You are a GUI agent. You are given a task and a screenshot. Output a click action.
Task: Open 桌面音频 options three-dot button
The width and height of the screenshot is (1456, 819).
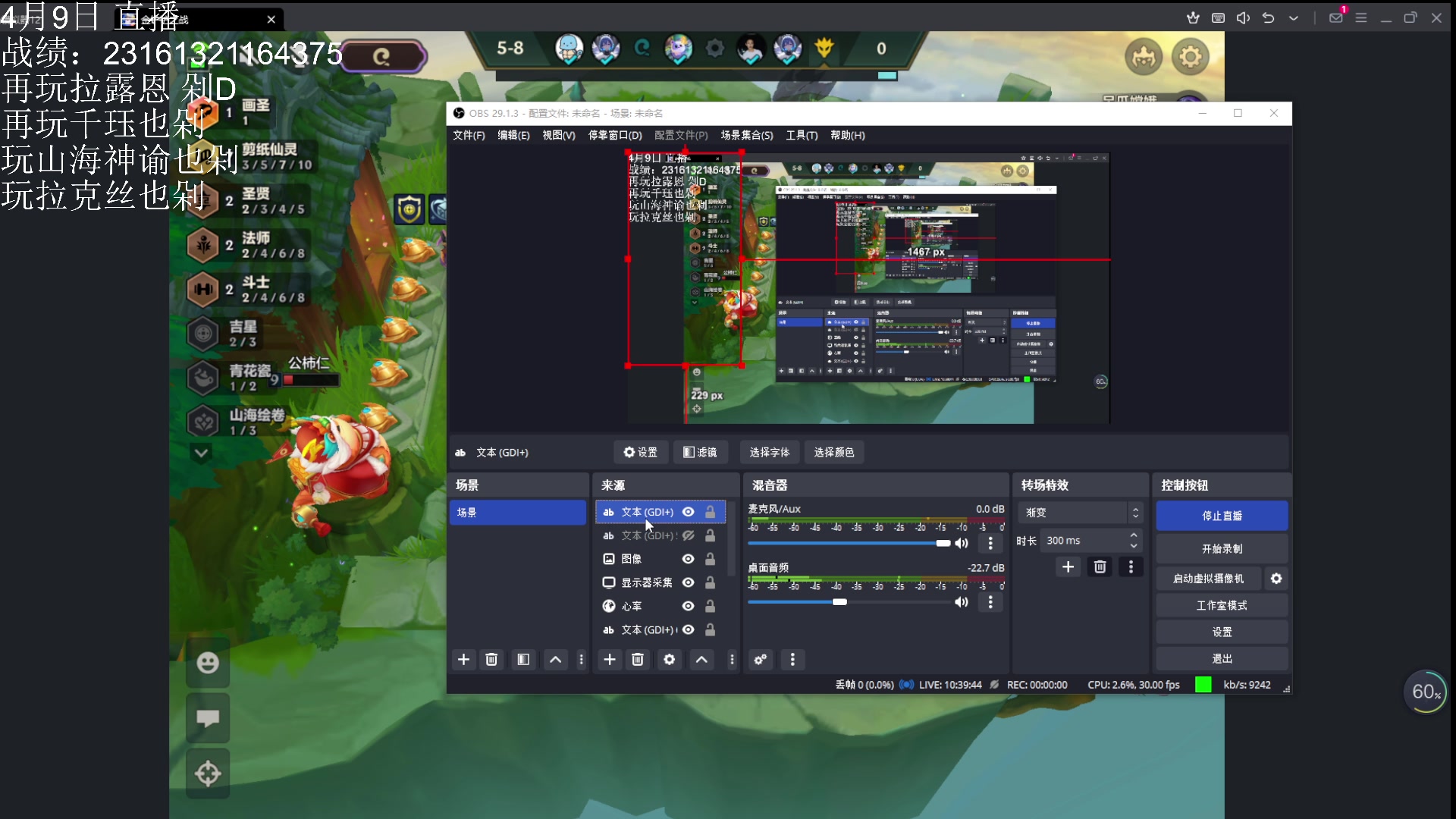click(990, 602)
